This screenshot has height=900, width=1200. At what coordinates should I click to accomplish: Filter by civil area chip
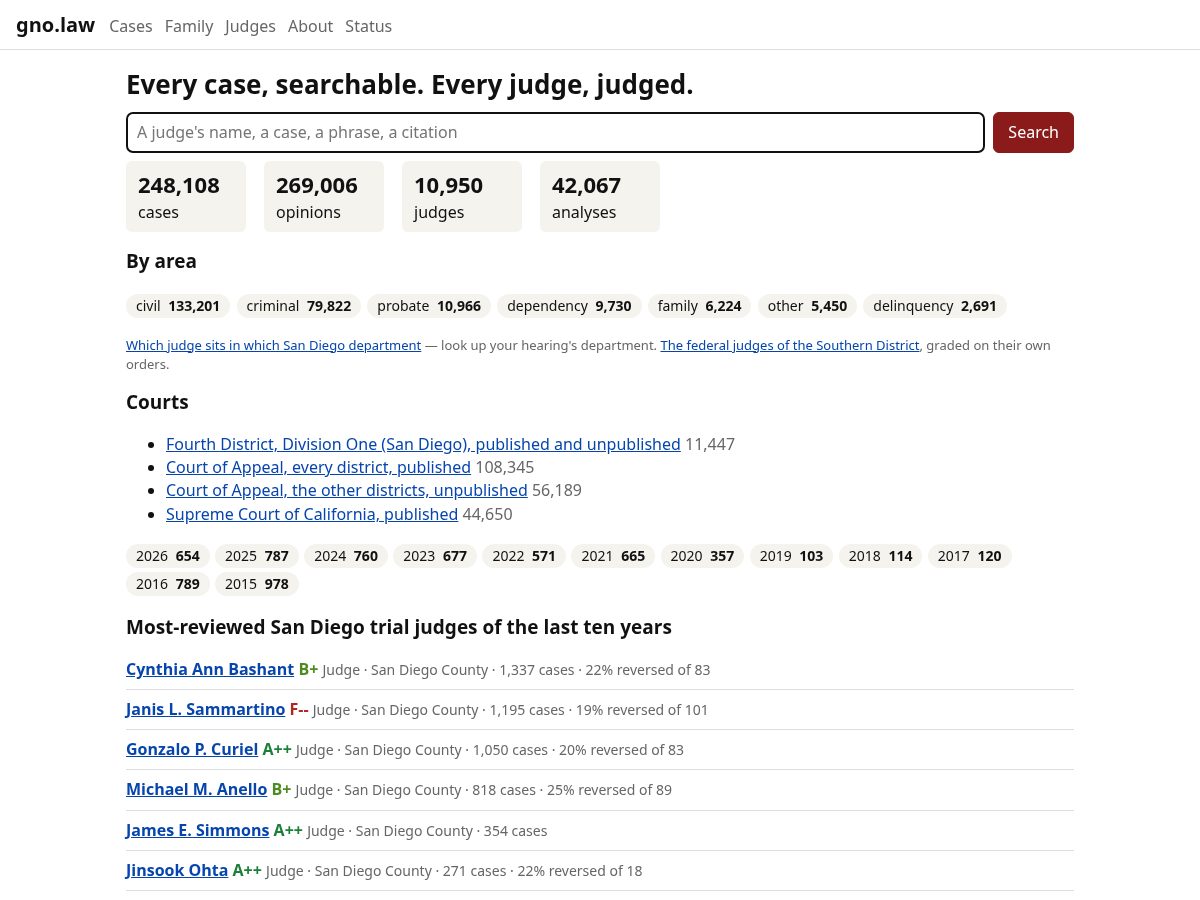178,306
